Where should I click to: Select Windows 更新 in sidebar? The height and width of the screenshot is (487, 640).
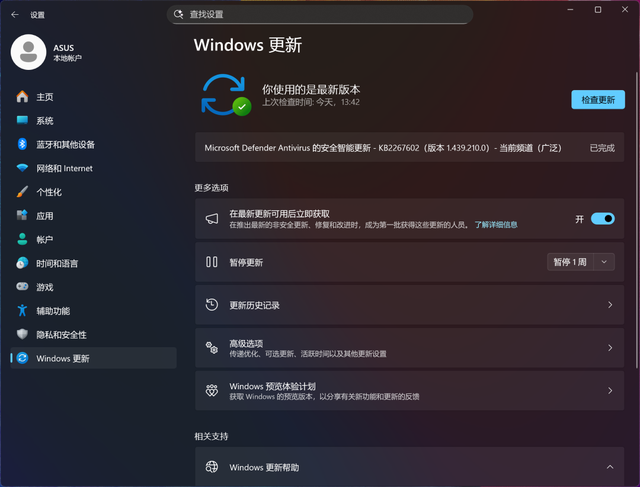93,358
